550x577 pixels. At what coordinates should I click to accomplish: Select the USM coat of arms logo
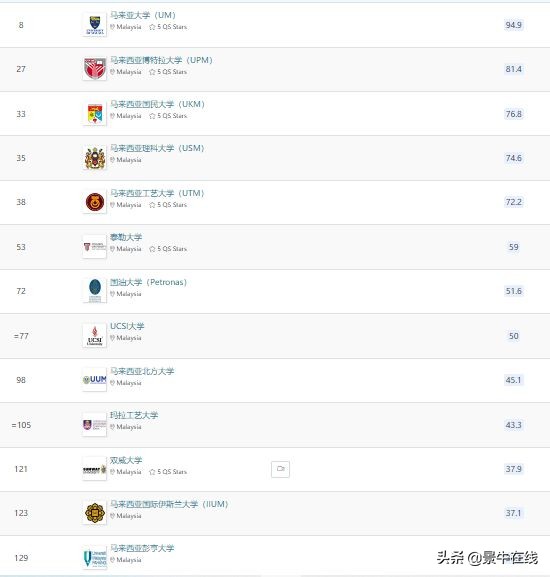point(95,158)
